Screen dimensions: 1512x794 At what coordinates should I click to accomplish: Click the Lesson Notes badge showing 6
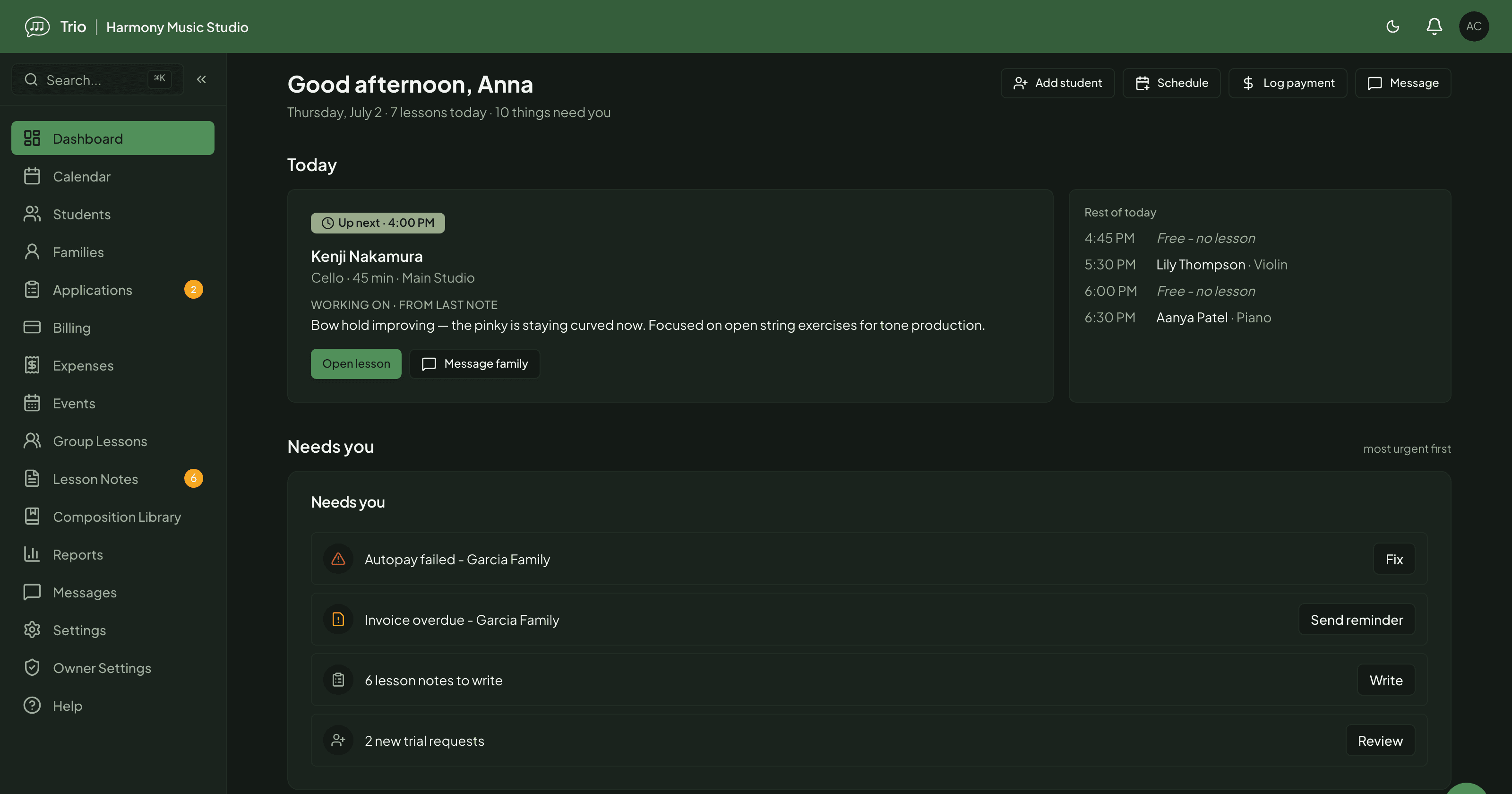[193, 479]
